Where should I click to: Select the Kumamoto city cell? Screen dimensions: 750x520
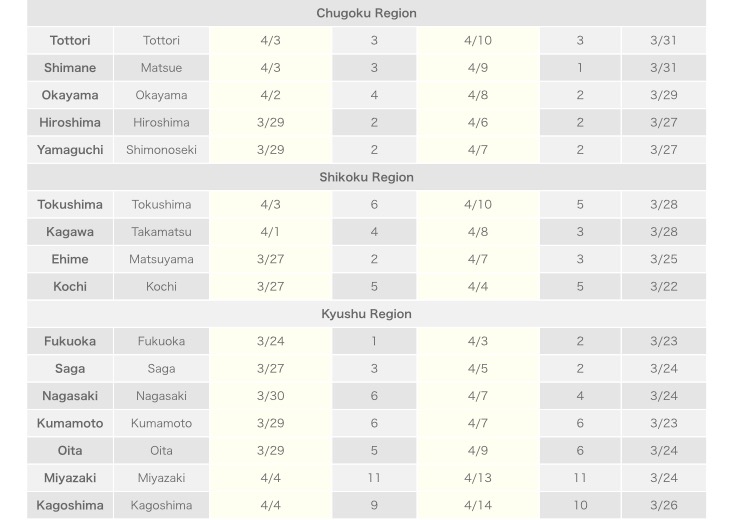(x=161, y=423)
